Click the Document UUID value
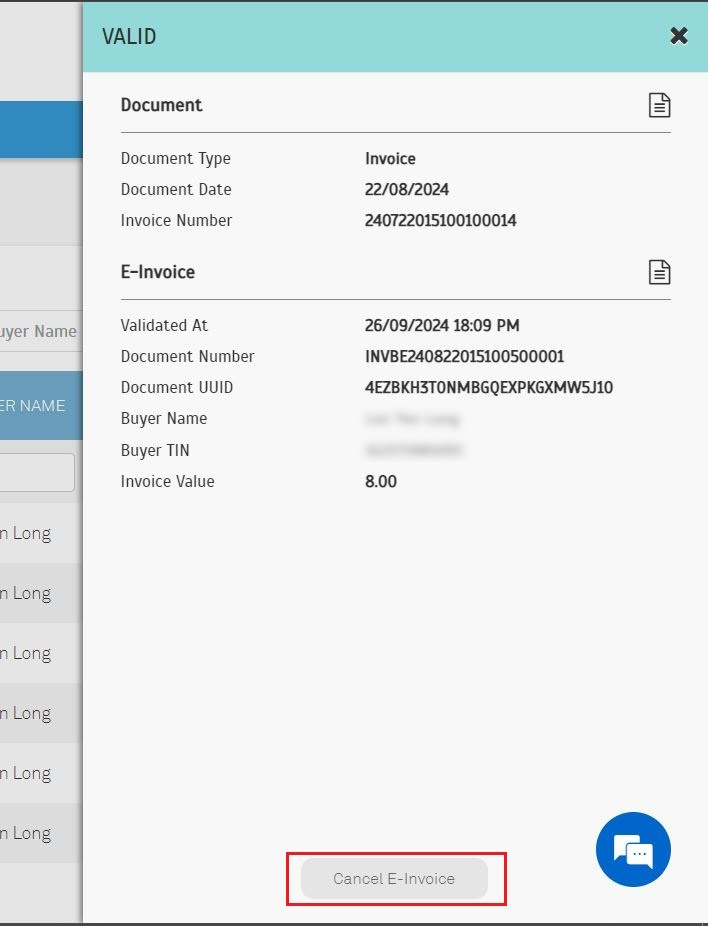The height and width of the screenshot is (926, 708). (x=488, y=387)
